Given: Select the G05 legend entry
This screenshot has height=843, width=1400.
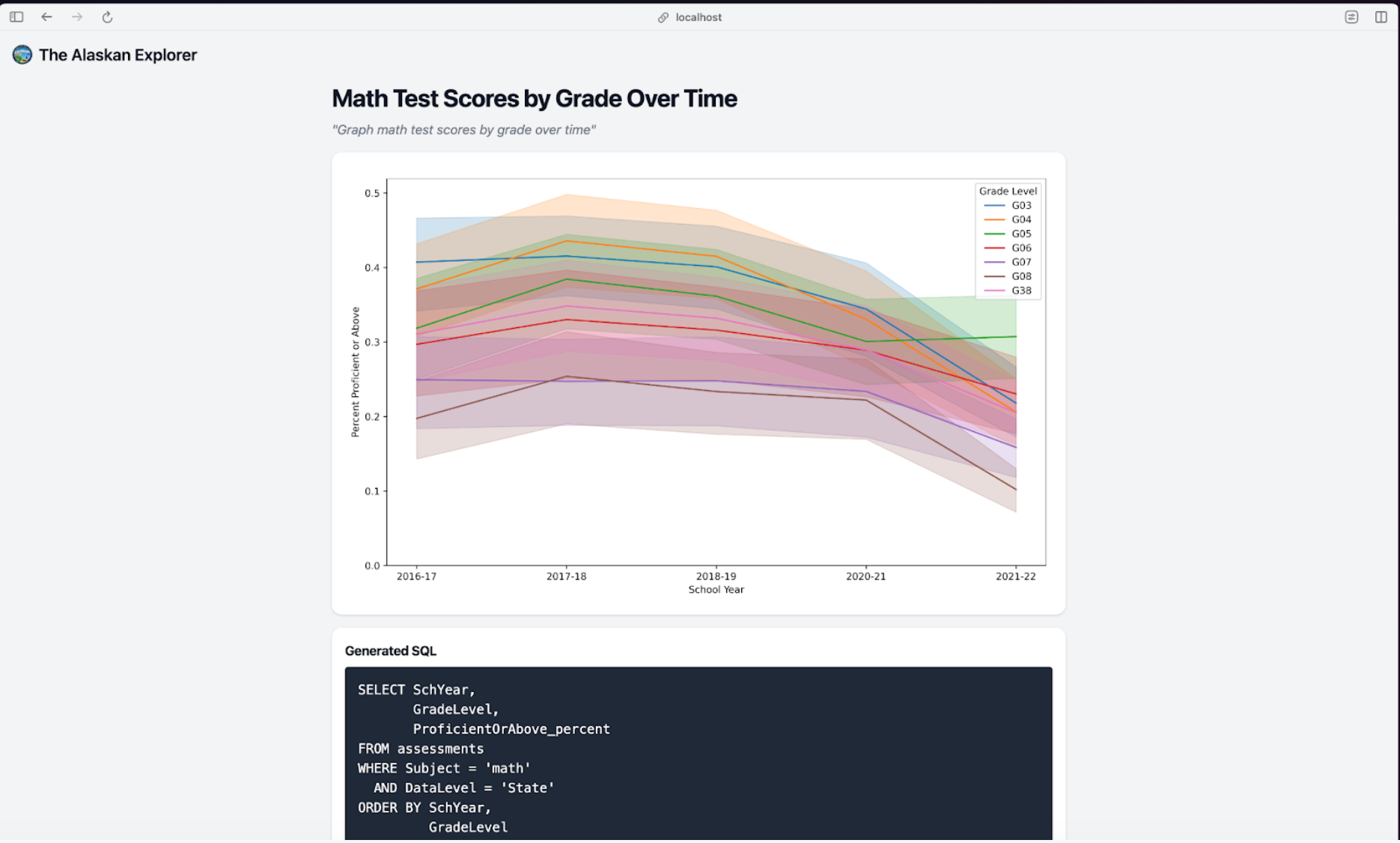Looking at the screenshot, I should pyautogui.click(x=1021, y=234).
